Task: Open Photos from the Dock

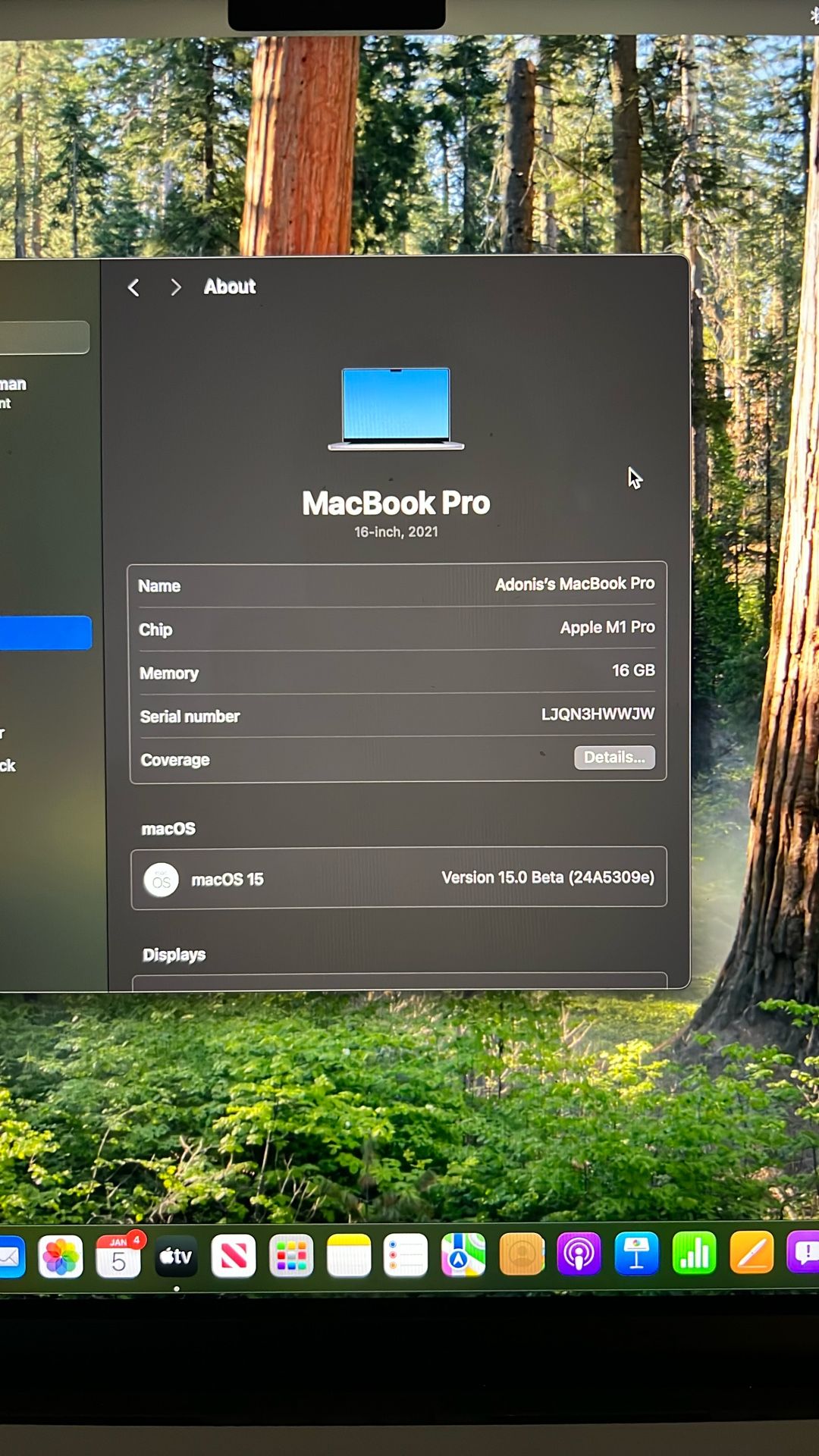Action: 61,1257
